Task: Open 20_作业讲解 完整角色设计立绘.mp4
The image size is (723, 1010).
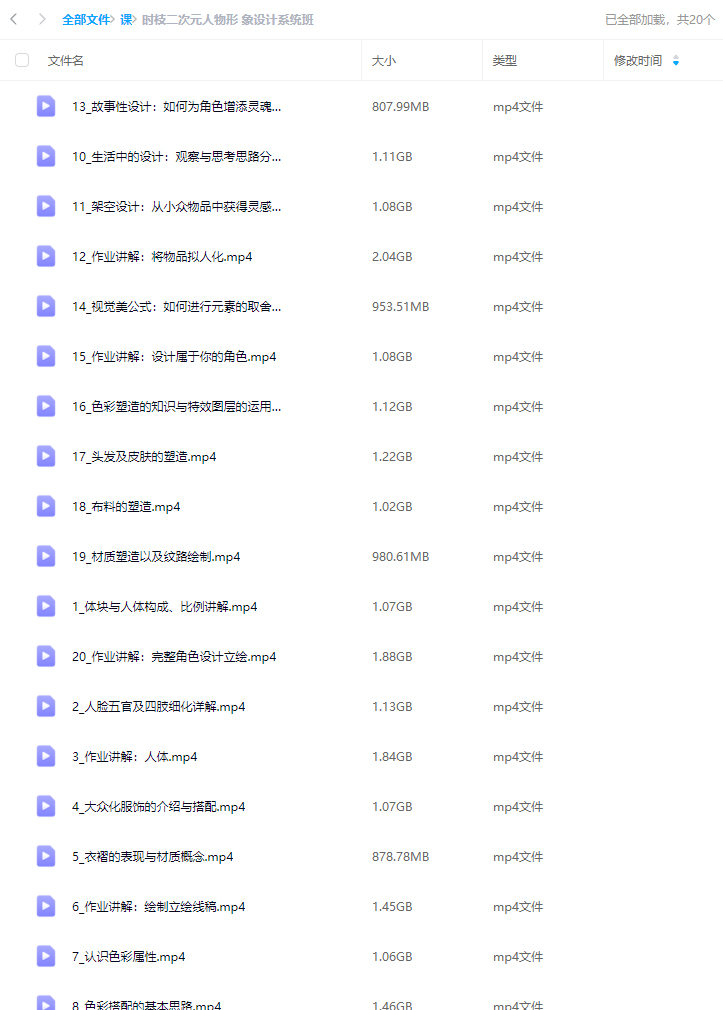Action: point(174,656)
